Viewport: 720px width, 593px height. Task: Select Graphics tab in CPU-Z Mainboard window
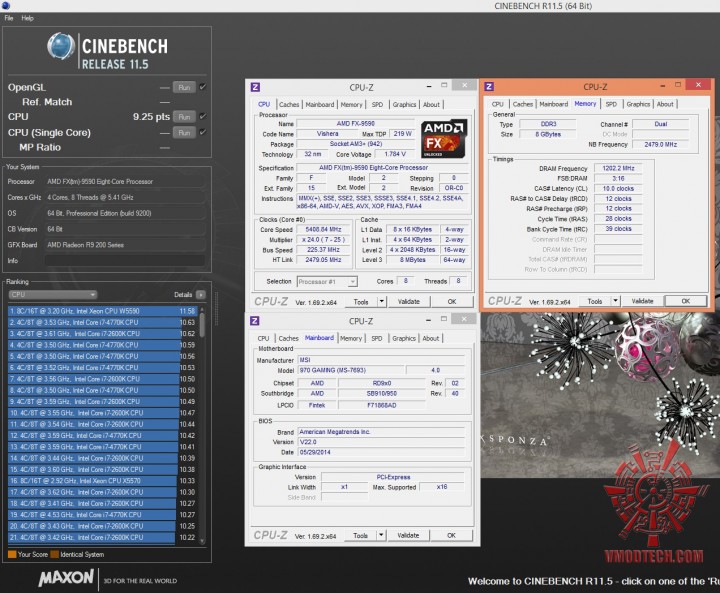[404, 338]
